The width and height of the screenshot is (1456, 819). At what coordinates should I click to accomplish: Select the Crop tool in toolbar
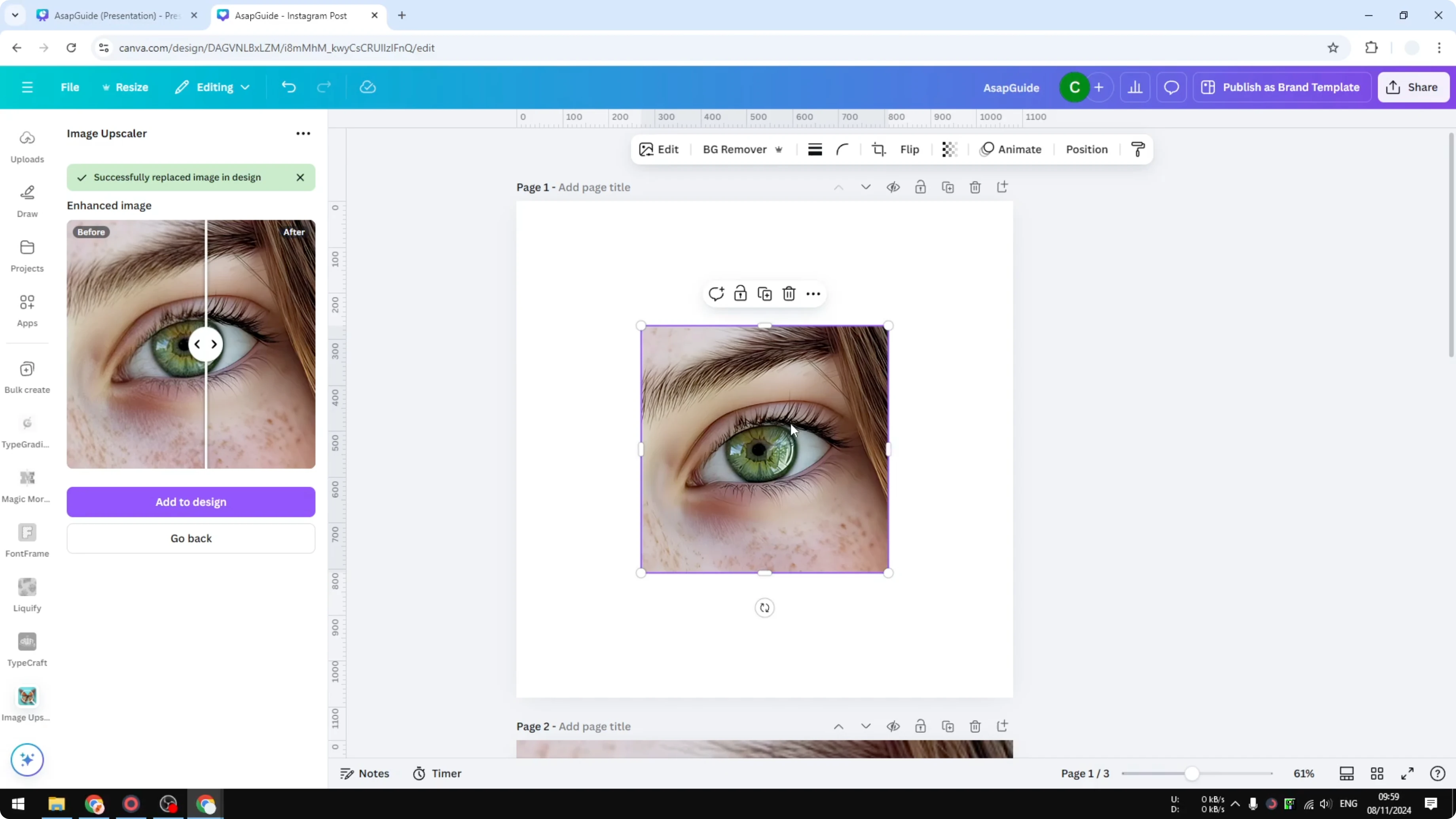[x=878, y=149]
